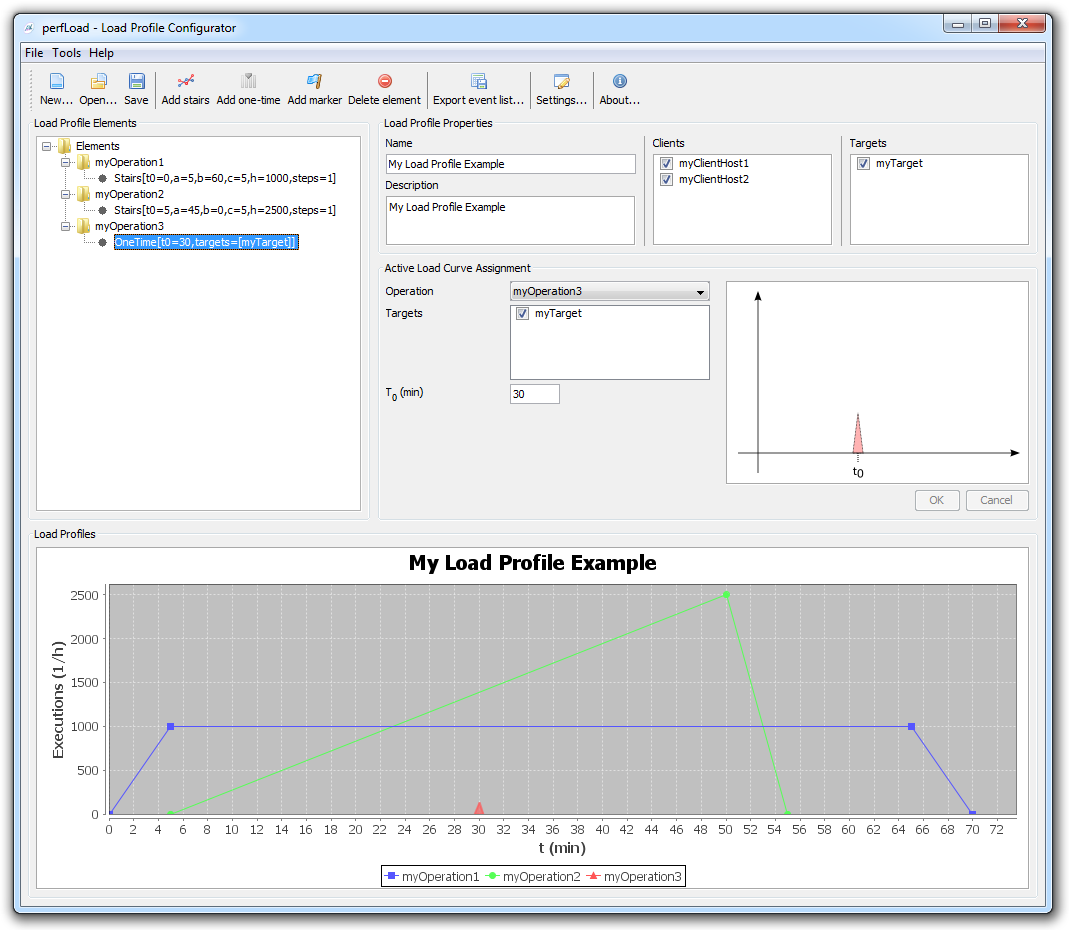
Task: Maximize the perfLoad window
Action: (984, 24)
